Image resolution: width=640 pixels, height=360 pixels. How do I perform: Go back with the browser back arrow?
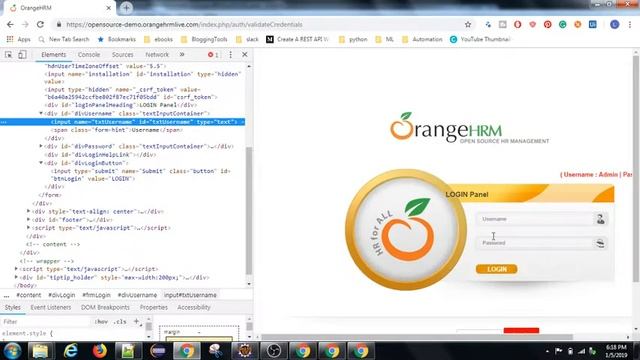tap(10, 24)
